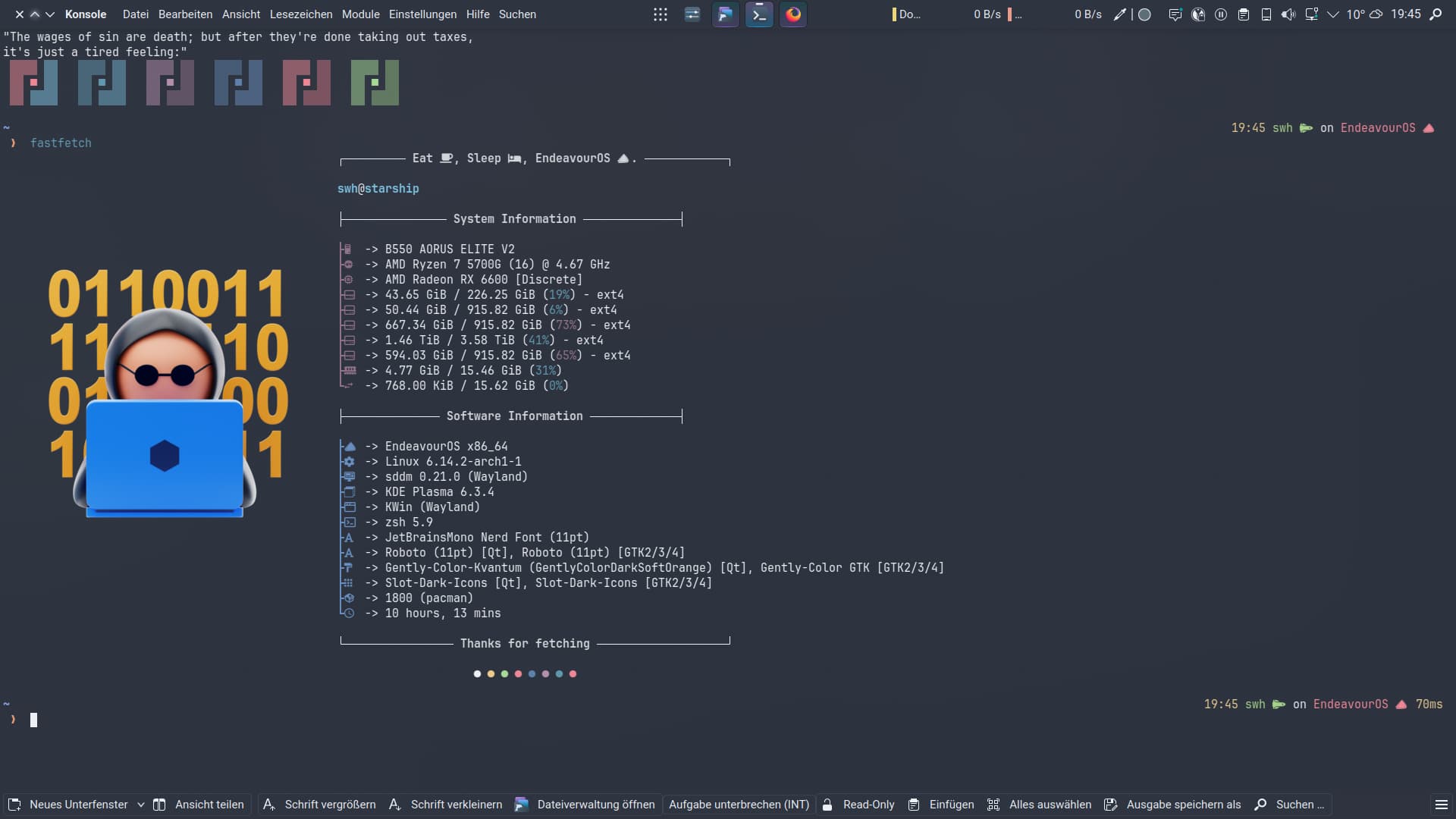Viewport: 1456px width, 819px height.
Task: Launch Dolphin file manager in the task bar
Action: (726, 14)
